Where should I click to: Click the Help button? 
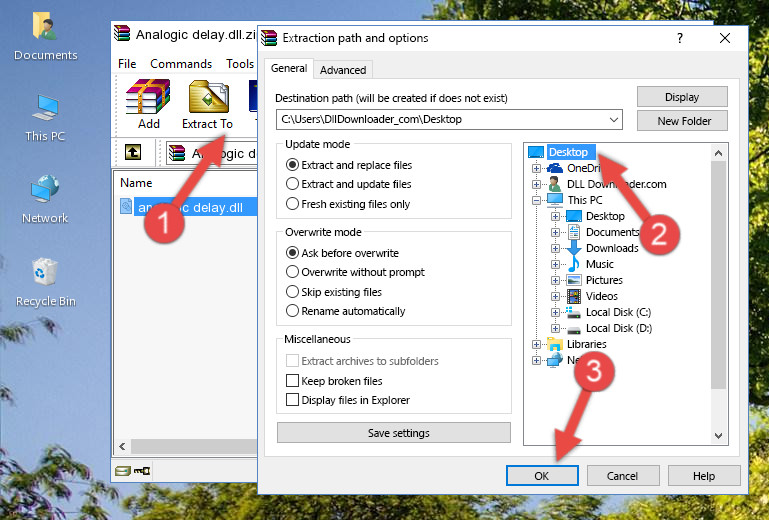coord(704,476)
